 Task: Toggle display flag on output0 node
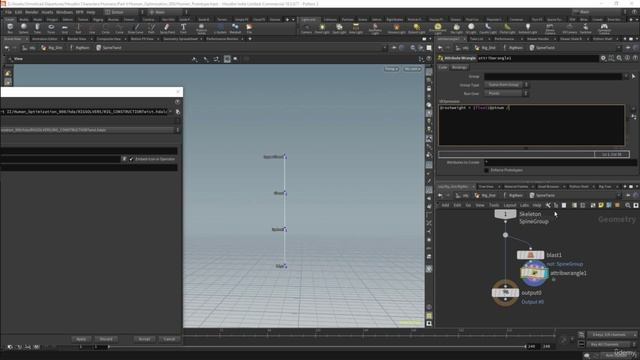(516, 293)
